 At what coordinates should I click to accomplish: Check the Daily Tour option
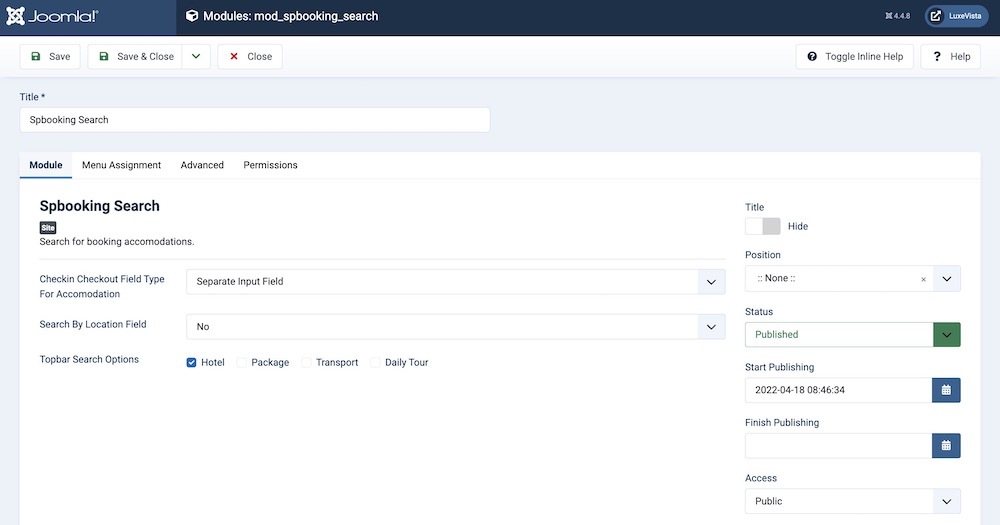click(376, 362)
